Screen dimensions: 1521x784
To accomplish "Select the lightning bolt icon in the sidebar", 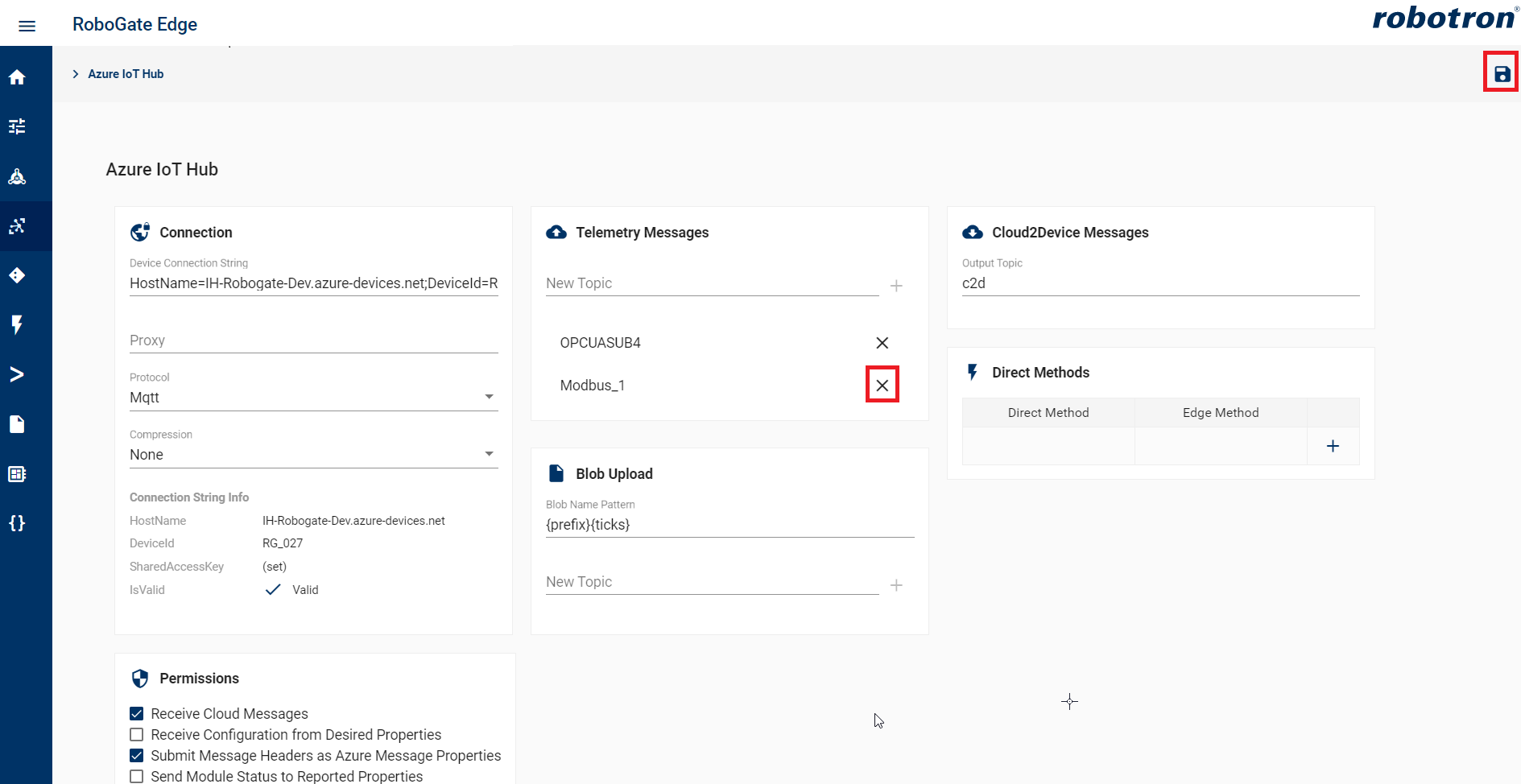I will click(17, 325).
